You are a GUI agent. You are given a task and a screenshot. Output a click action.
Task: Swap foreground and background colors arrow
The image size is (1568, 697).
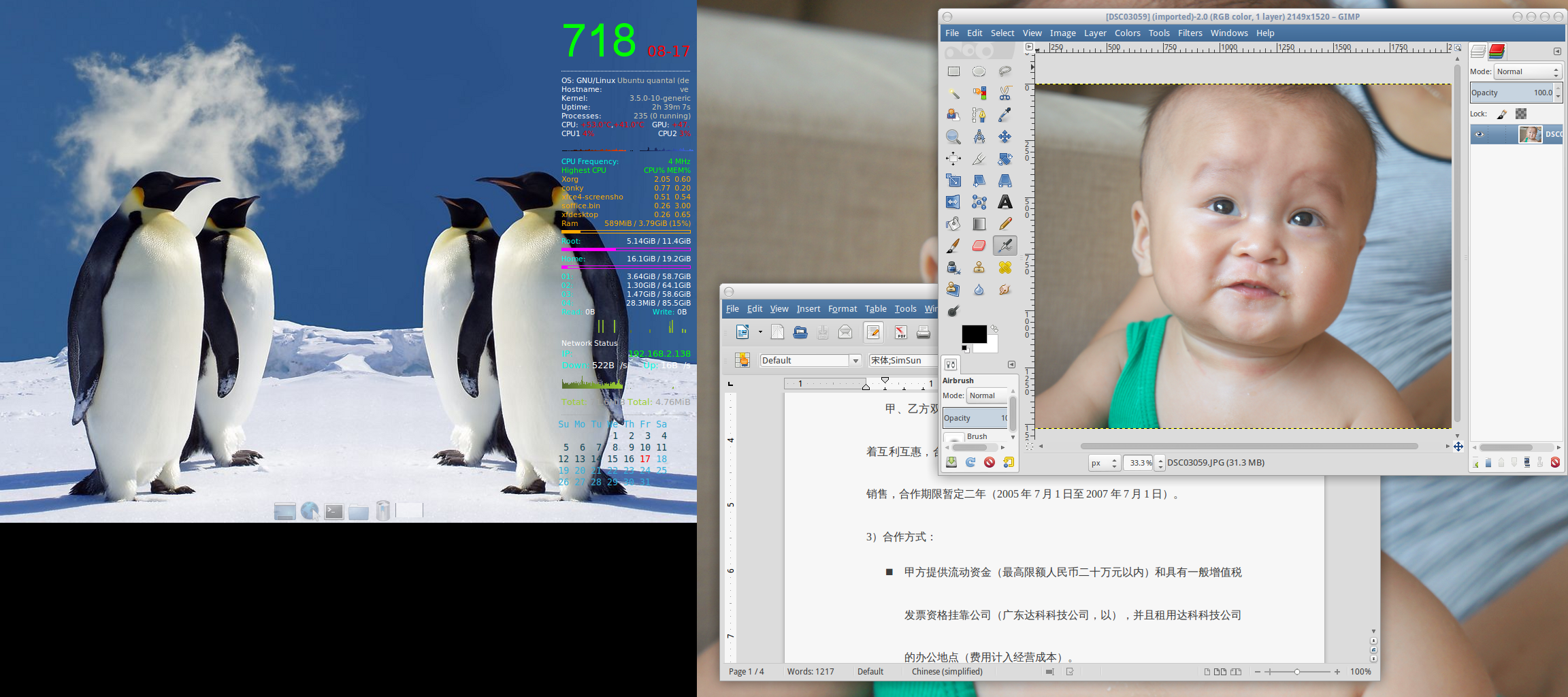point(994,329)
